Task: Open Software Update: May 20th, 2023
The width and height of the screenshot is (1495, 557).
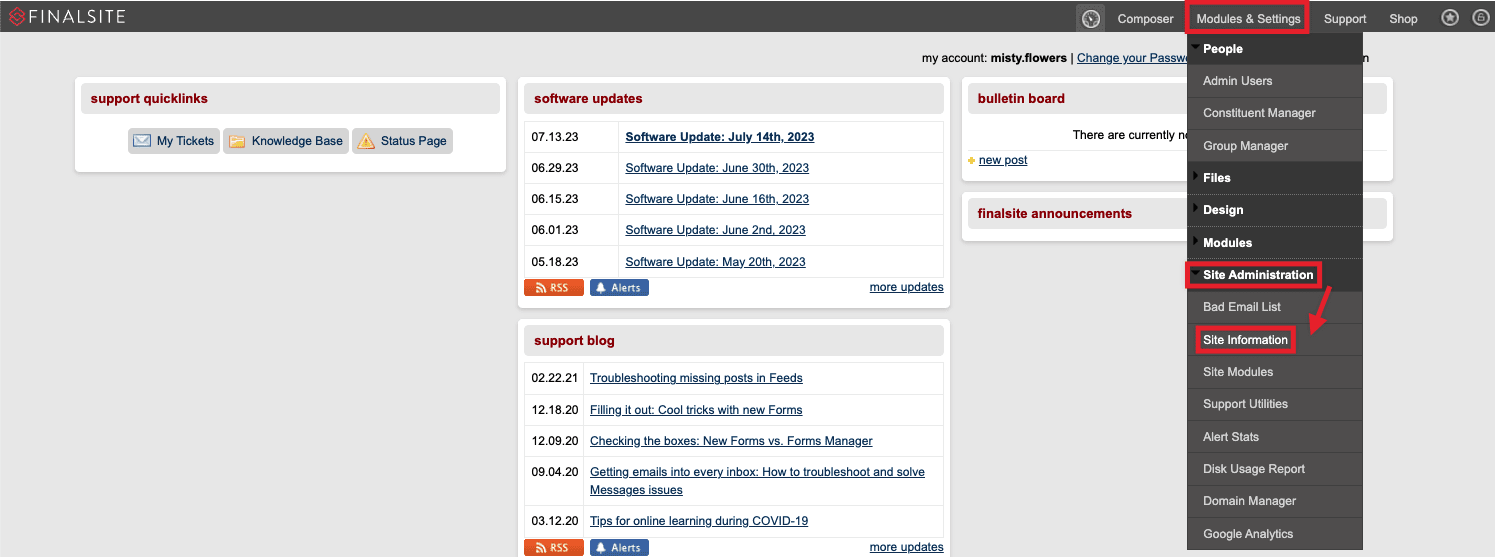Action: click(715, 262)
